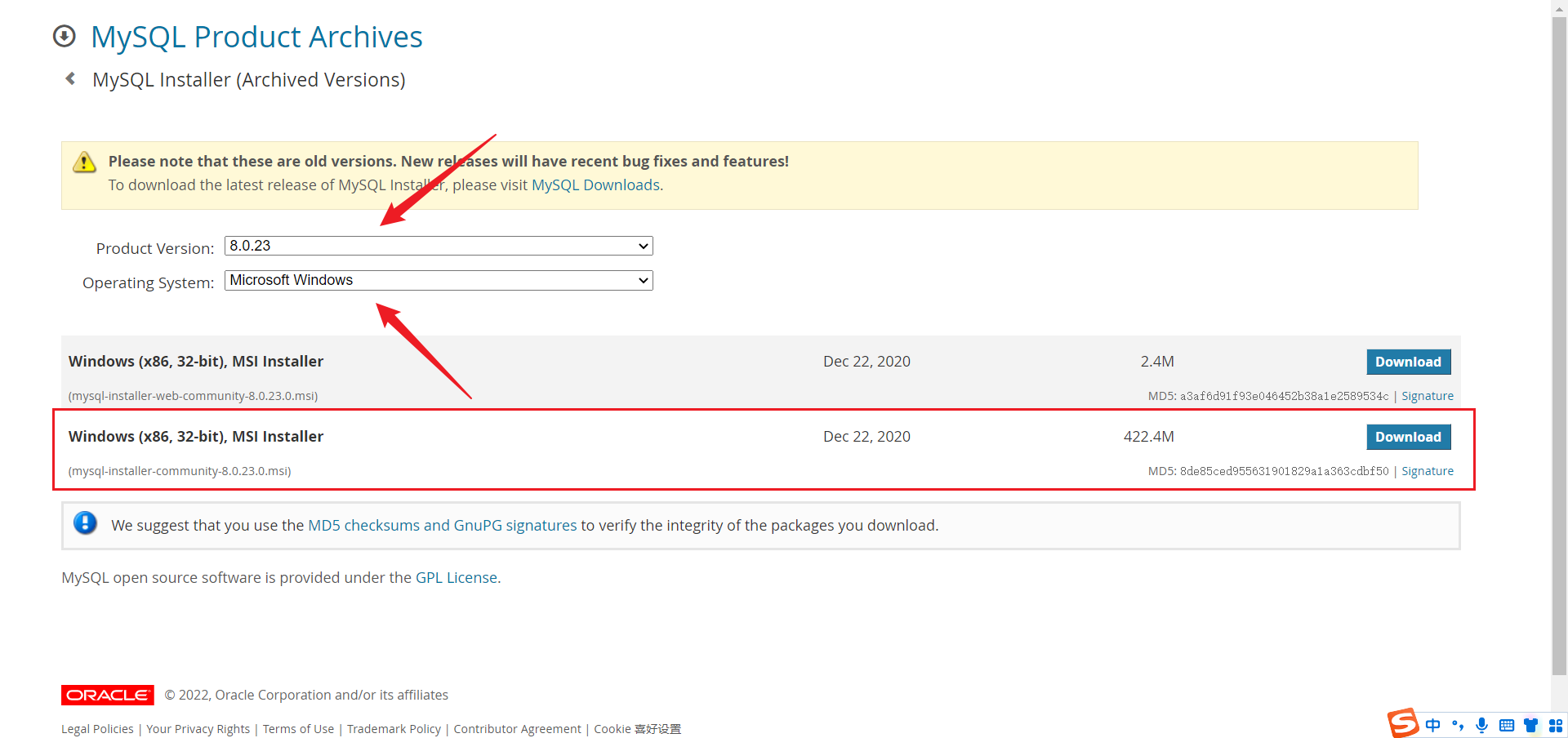This screenshot has height=738, width=1568.
Task: Click MD5 value 8de85ced955631901829a1a363cdbf50
Action: click(x=1285, y=471)
